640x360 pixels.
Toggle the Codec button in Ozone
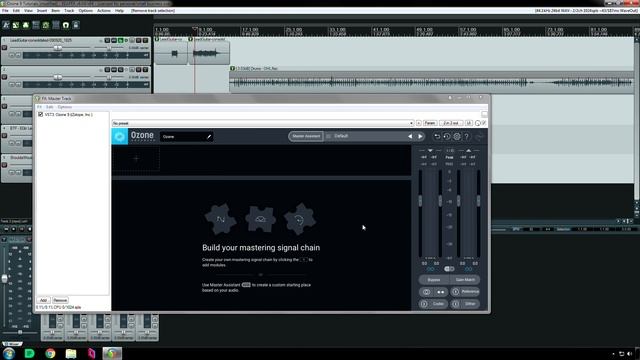[x=433, y=304]
